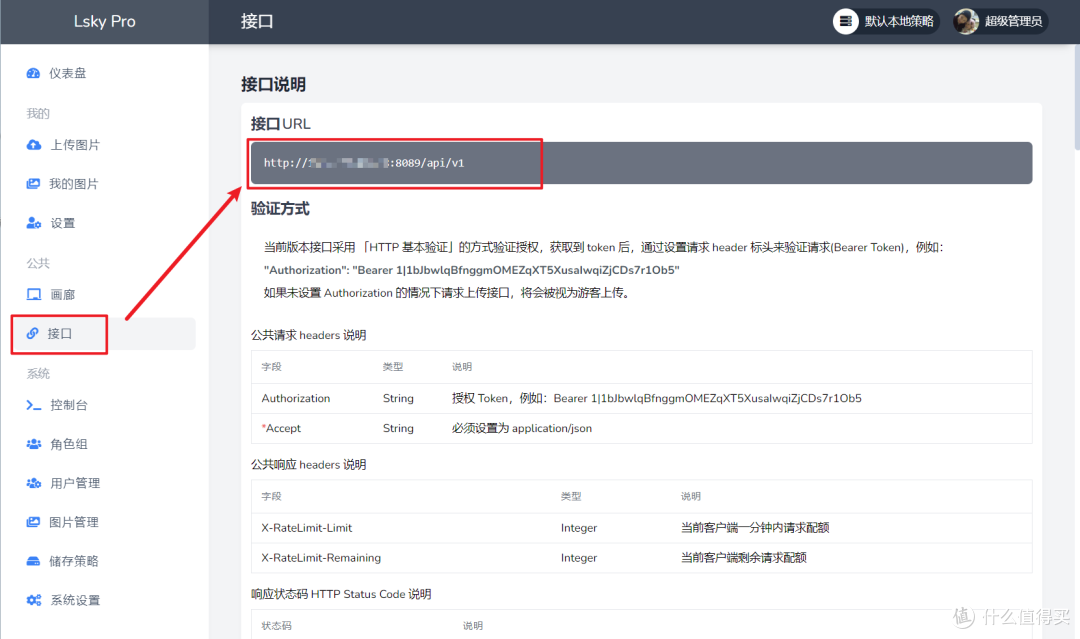Click the 公共请求 headers 说明 title

click(309, 335)
